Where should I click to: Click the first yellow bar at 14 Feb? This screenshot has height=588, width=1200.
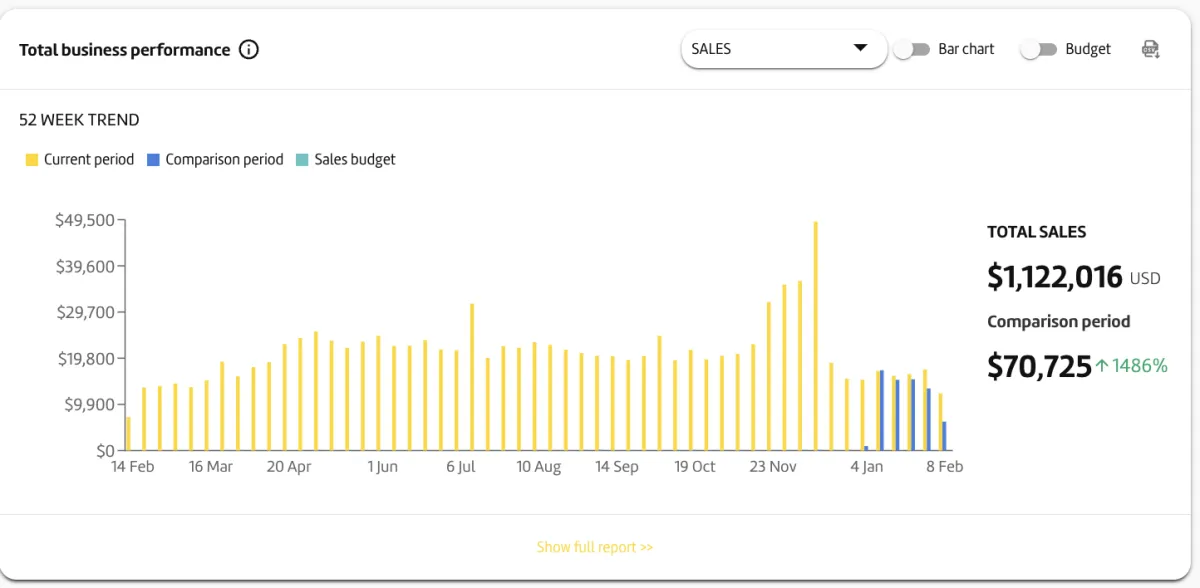click(x=128, y=434)
